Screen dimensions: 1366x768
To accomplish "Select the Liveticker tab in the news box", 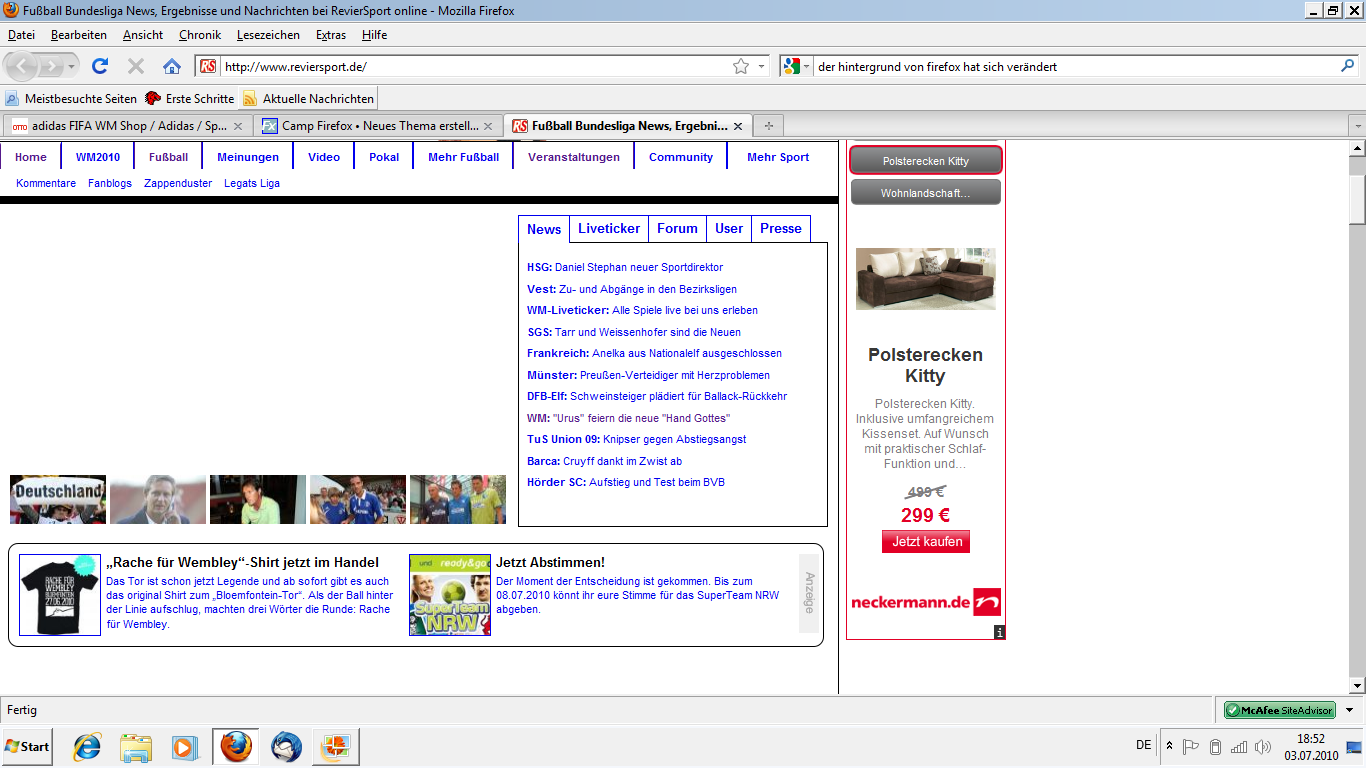I will coord(609,229).
